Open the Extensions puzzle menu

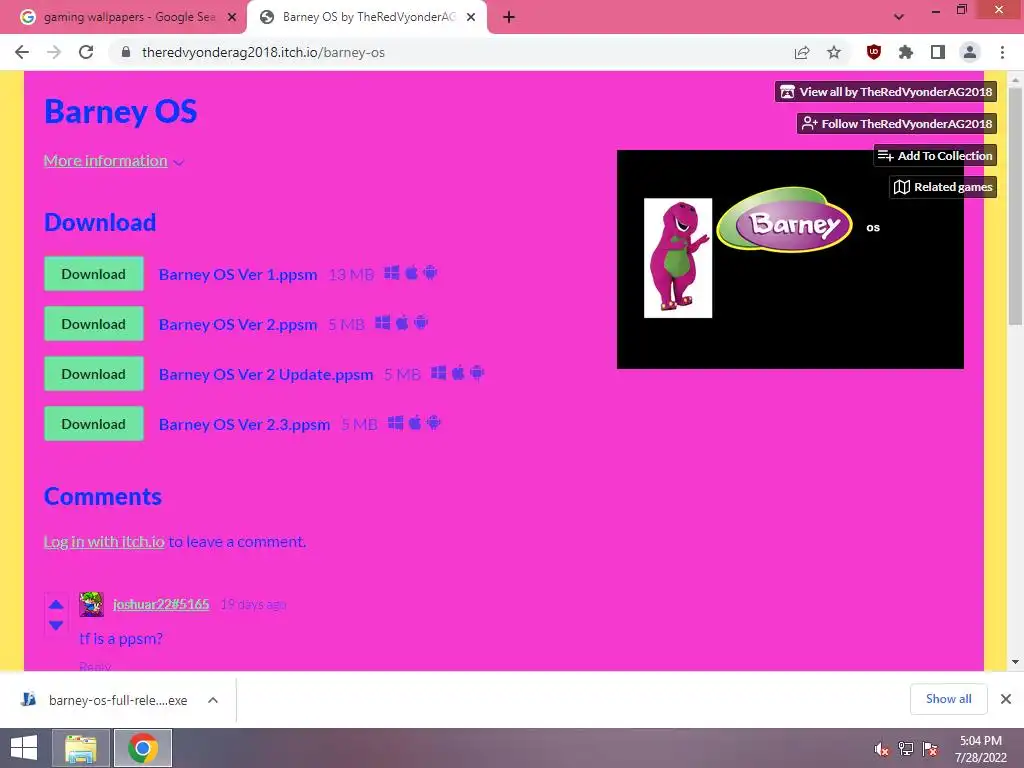point(906,52)
